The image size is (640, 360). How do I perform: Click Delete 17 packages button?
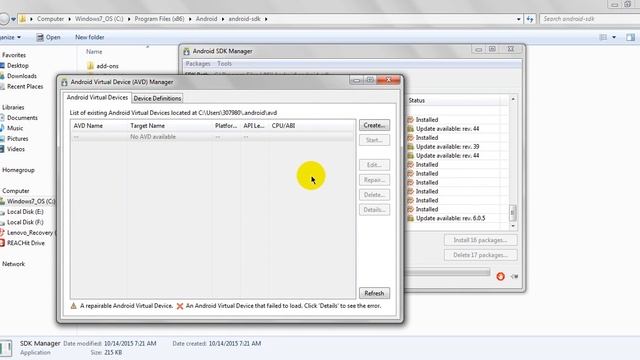[x=480, y=255]
